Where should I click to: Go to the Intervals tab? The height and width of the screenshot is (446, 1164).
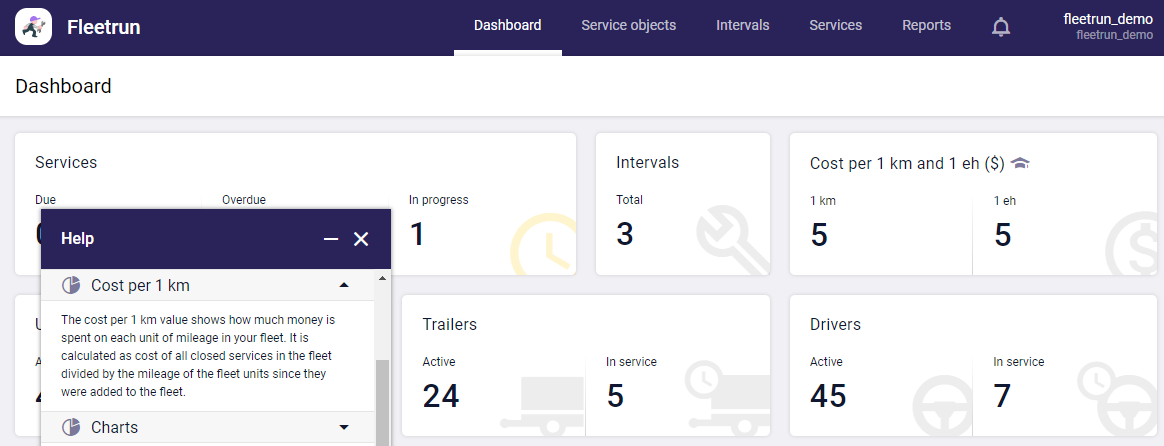742,26
